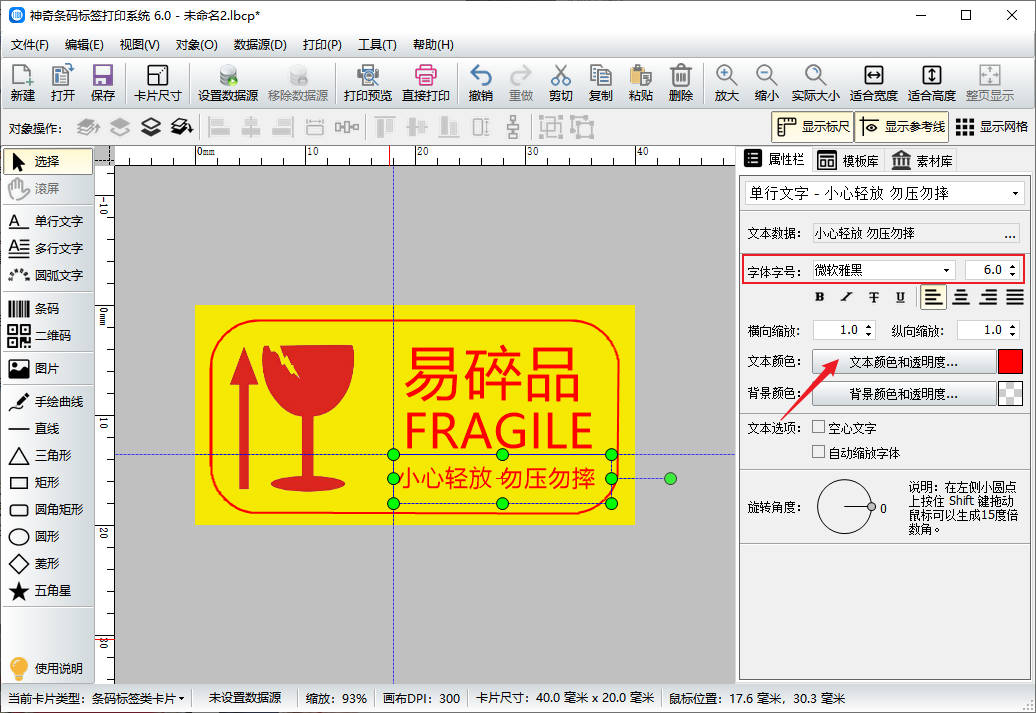Image resolution: width=1036 pixels, height=713 pixels.
Task: Open the 微软雅黑 font dropdown
Action: tap(883, 270)
